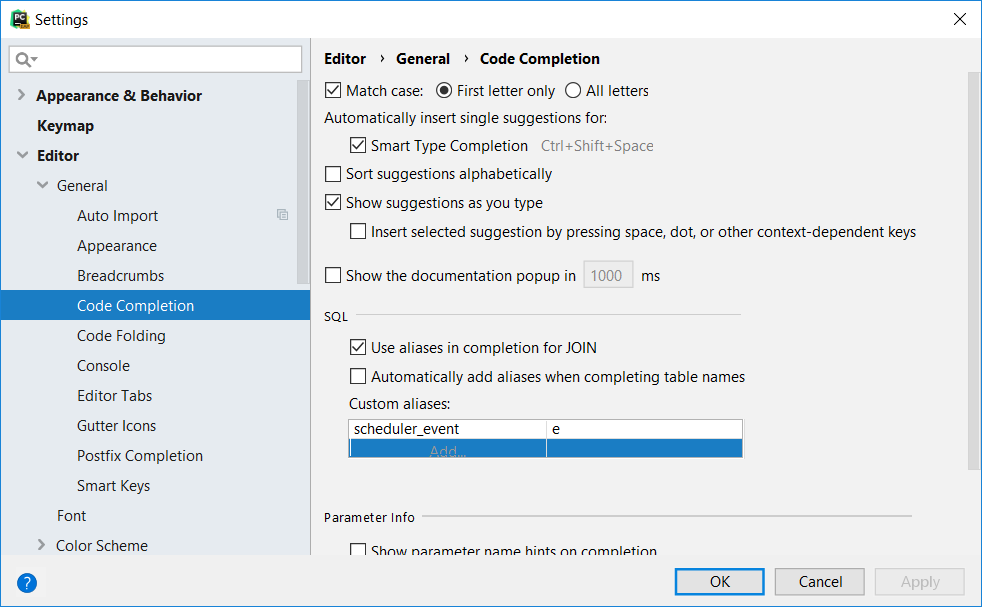Expand the Color Scheme node

click(x=42, y=546)
